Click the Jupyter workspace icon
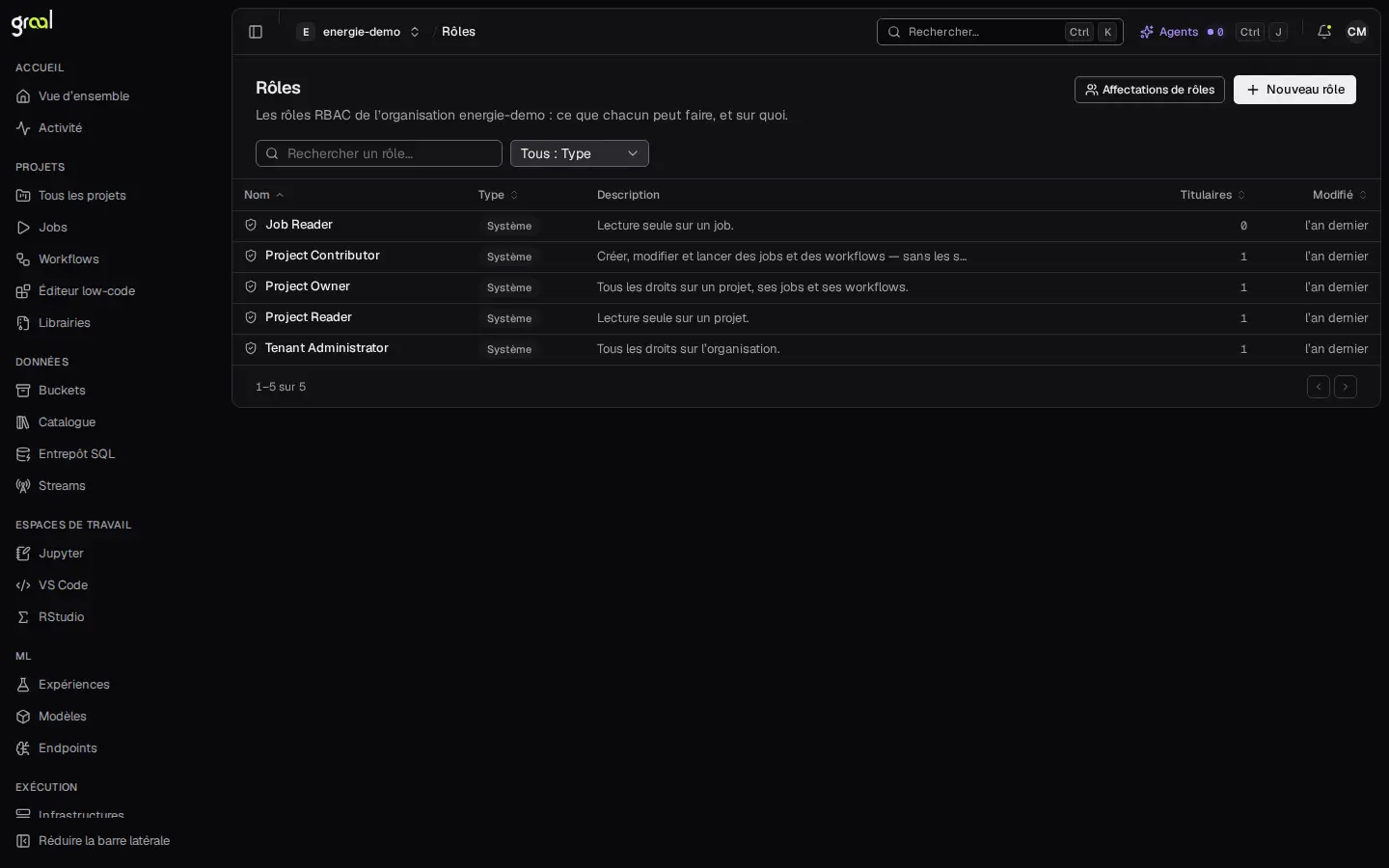Viewport: 1389px width, 868px height. [23, 554]
